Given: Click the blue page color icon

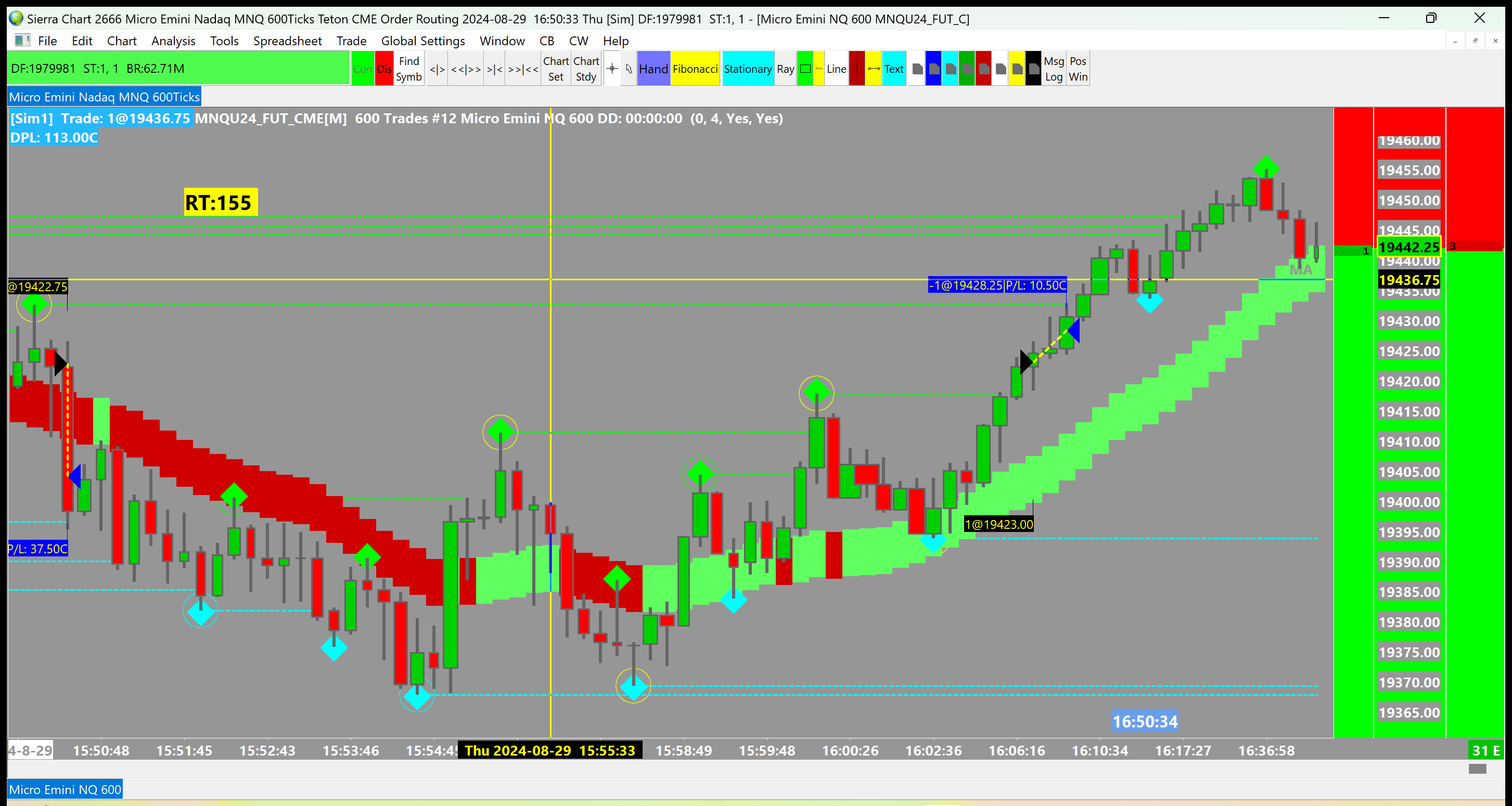Looking at the screenshot, I should 933,69.
